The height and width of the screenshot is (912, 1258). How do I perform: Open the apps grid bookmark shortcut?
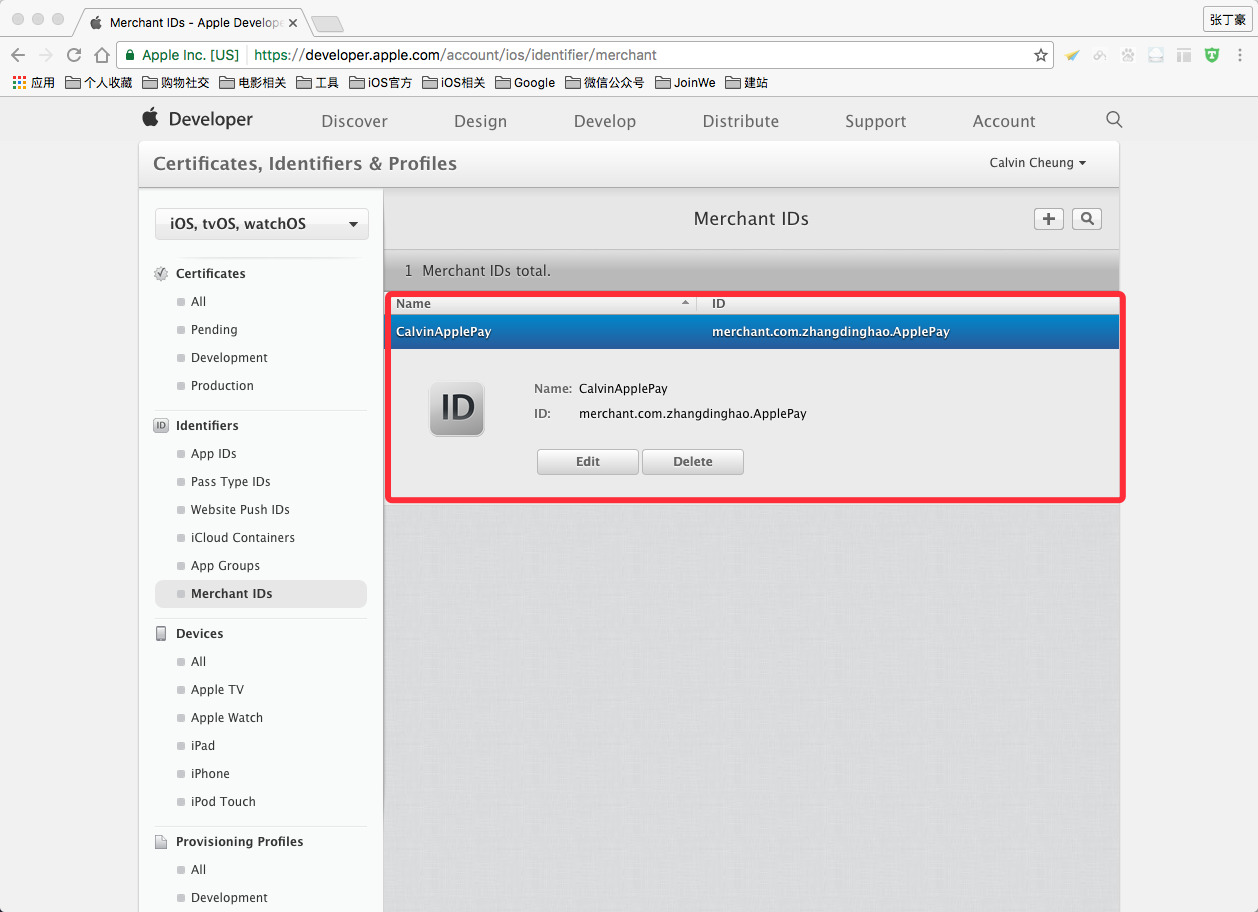(x=34, y=82)
